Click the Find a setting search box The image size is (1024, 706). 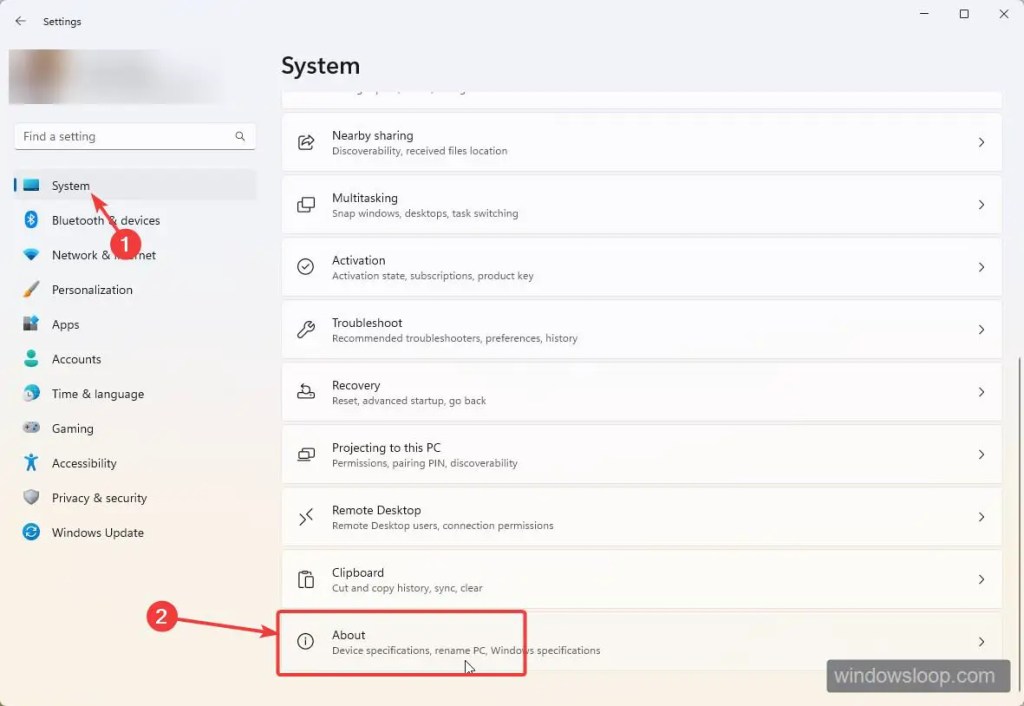pyautogui.click(x=125, y=136)
